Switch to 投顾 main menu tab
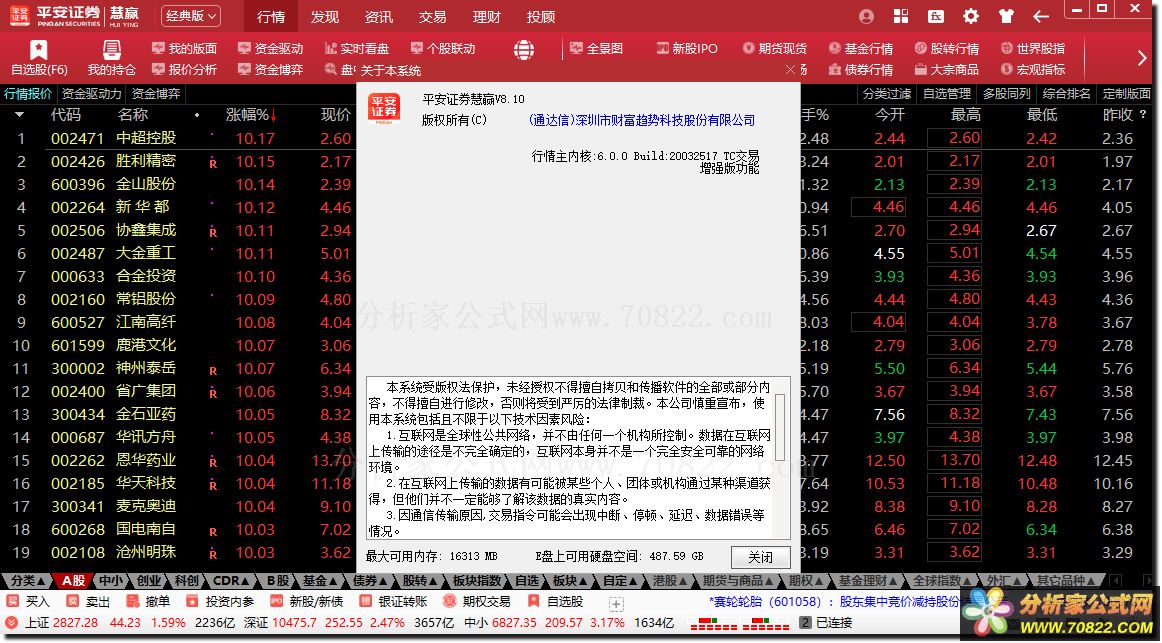This screenshot has height=643, width=1162. [541, 16]
